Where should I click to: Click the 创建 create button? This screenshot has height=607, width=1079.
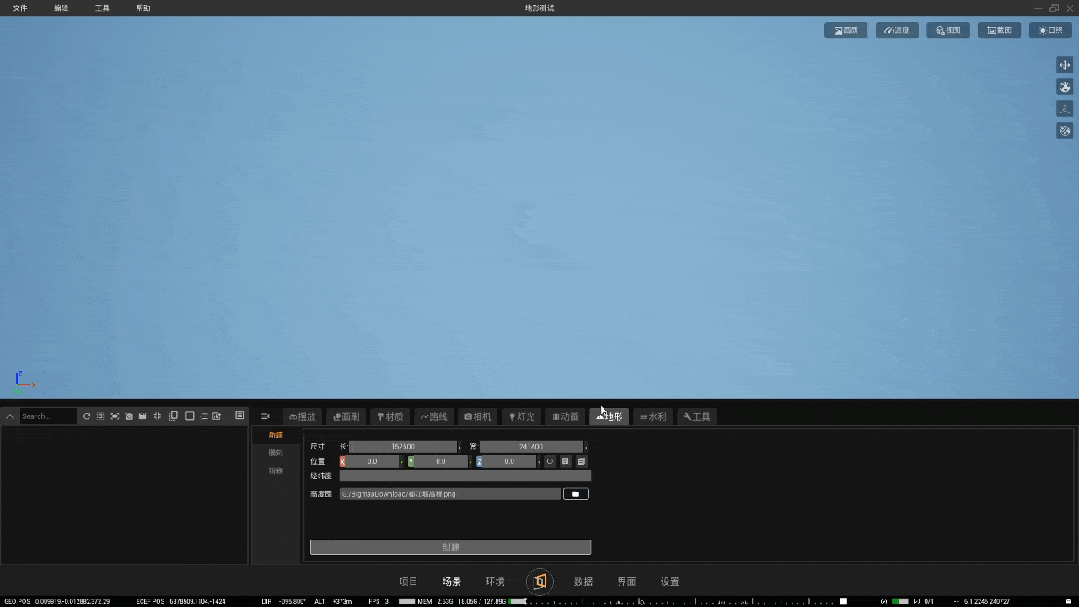coord(451,547)
